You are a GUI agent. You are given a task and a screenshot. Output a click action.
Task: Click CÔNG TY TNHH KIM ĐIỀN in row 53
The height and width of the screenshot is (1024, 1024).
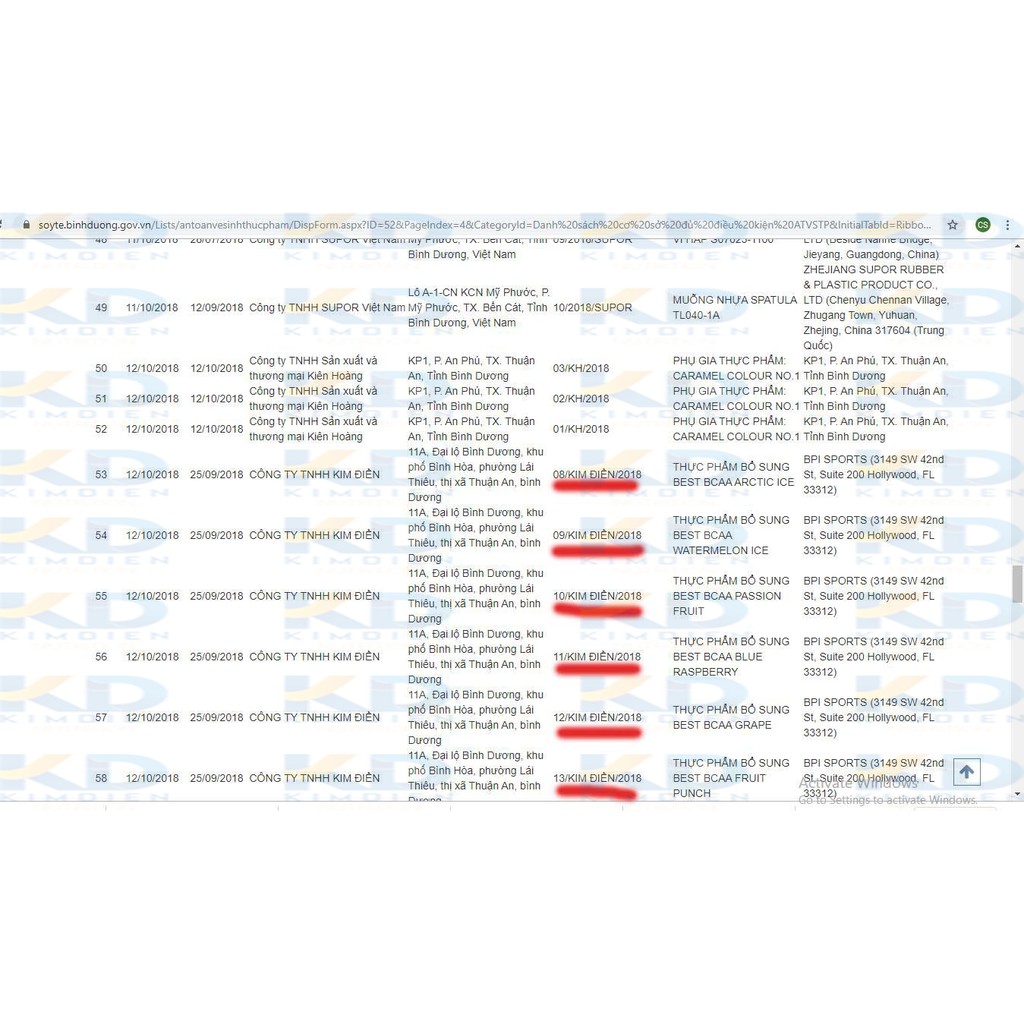click(314, 474)
